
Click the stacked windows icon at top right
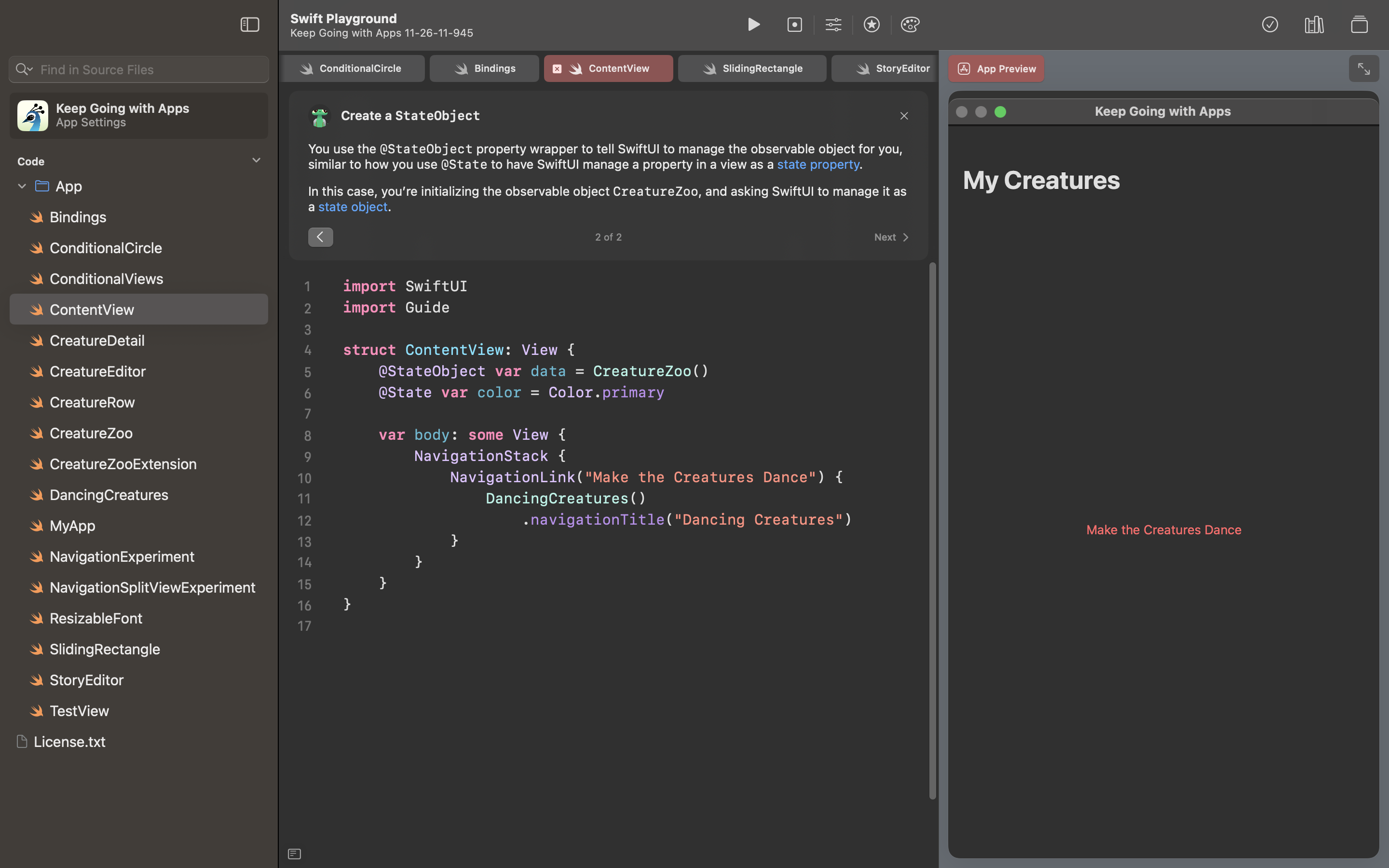pos(1359,25)
